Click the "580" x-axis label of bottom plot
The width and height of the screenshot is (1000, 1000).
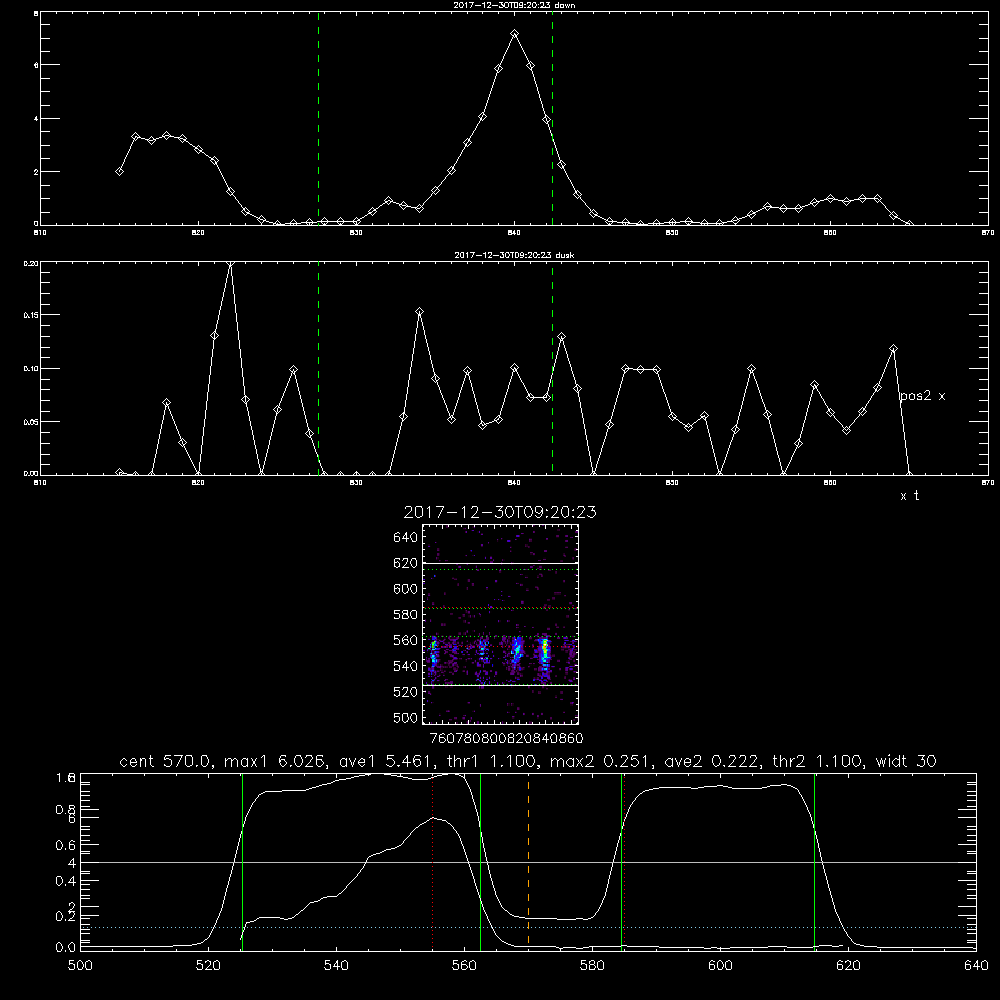coord(592,966)
